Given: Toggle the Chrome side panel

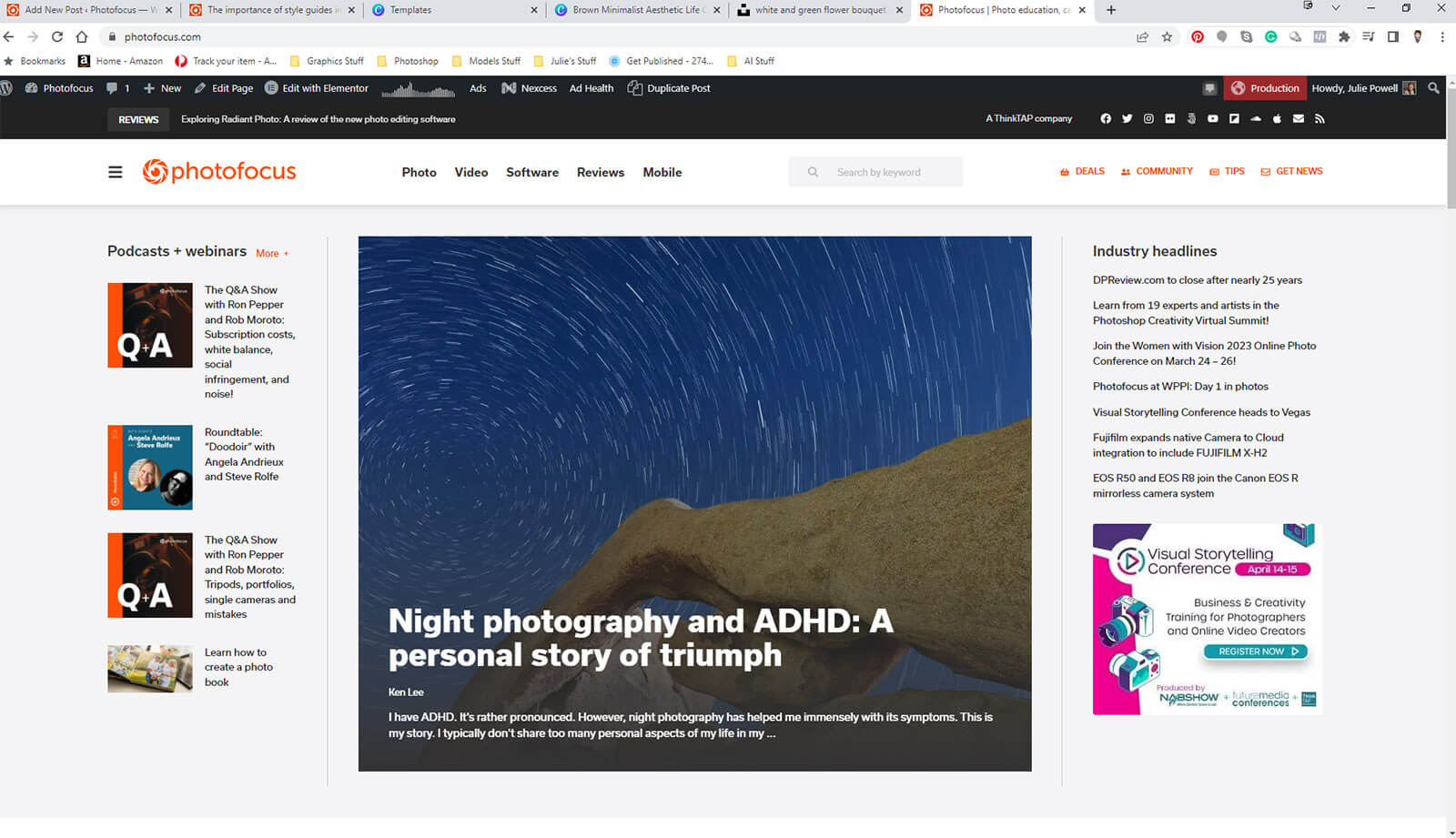Looking at the screenshot, I should (x=1392, y=37).
